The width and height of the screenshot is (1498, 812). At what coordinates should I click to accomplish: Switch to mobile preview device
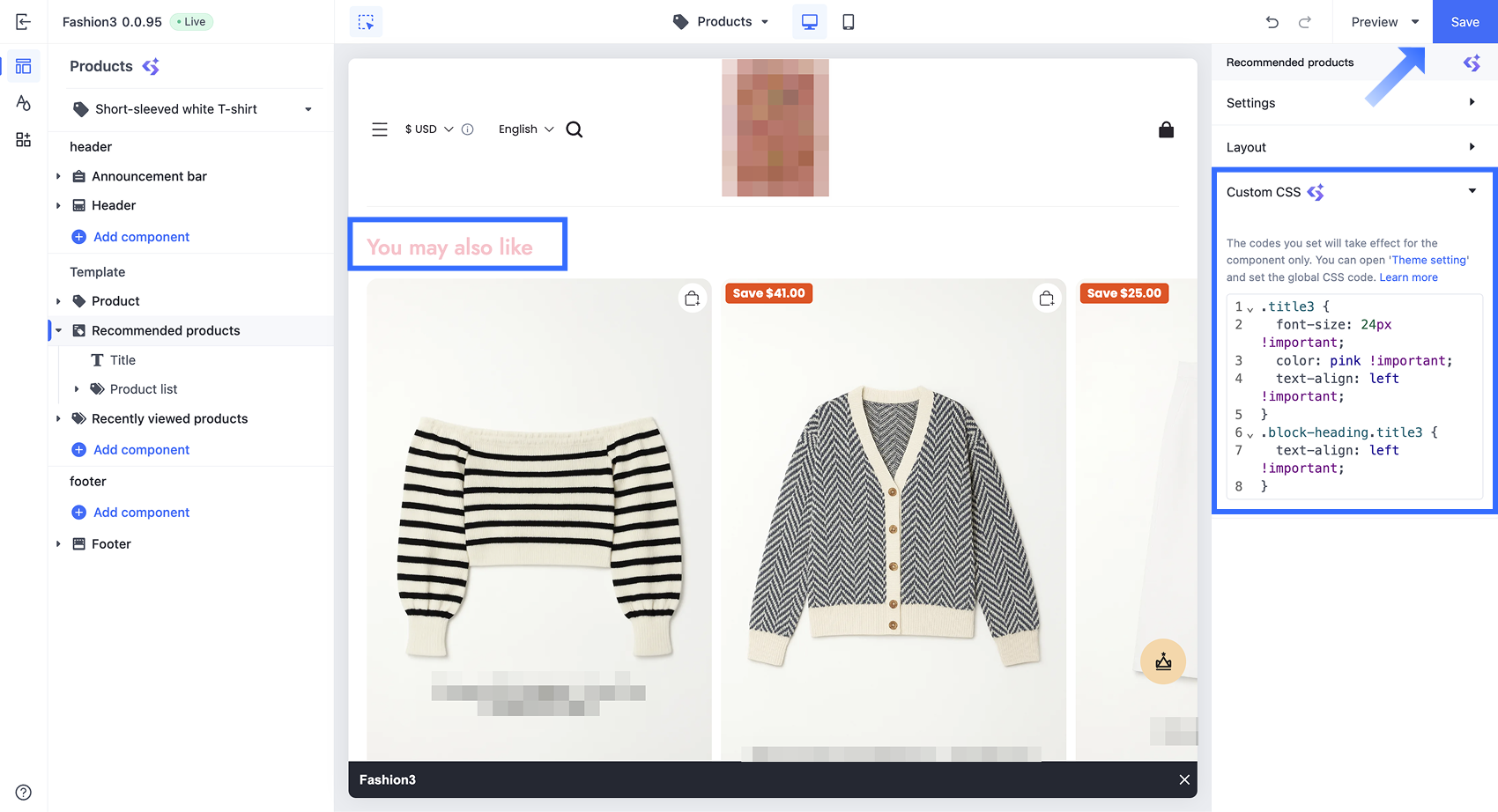tap(848, 22)
